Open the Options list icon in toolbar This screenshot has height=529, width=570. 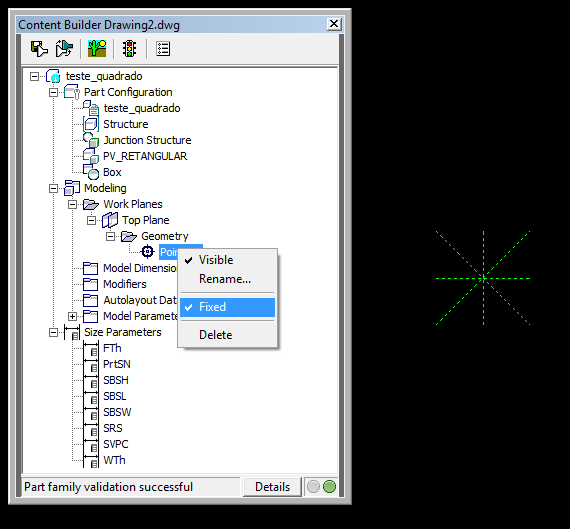pyautogui.click(x=163, y=49)
